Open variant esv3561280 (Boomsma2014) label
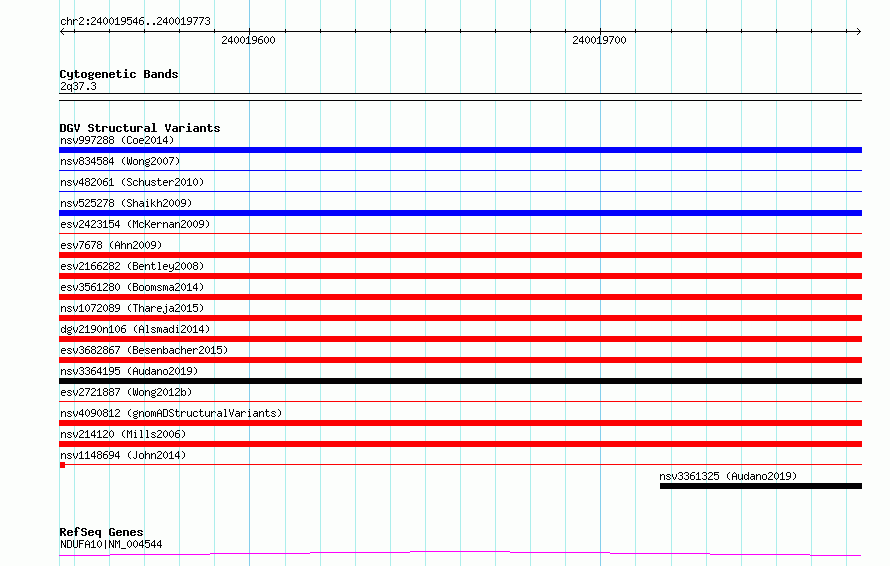The height and width of the screenshot is (566, 890). [132, 287]
